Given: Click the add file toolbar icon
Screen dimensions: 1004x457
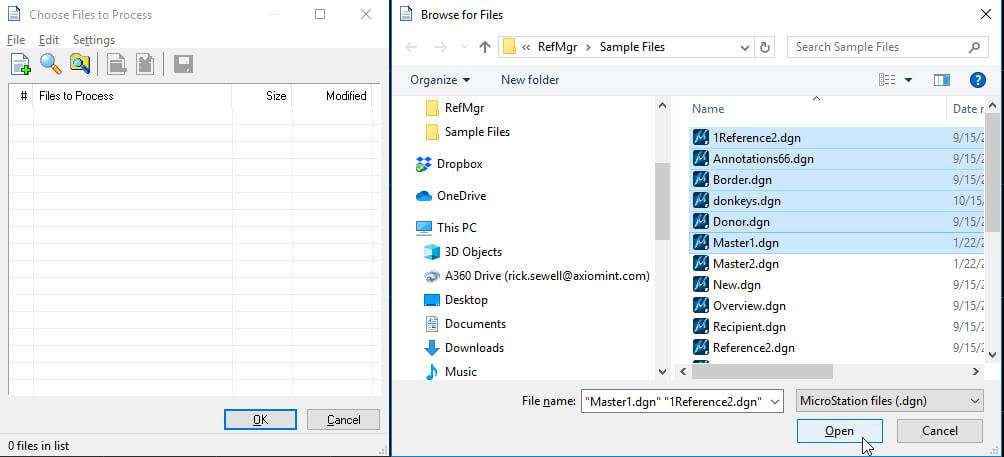Looking at the screenshot, I should pyautogui.click(x=20, y=65).
